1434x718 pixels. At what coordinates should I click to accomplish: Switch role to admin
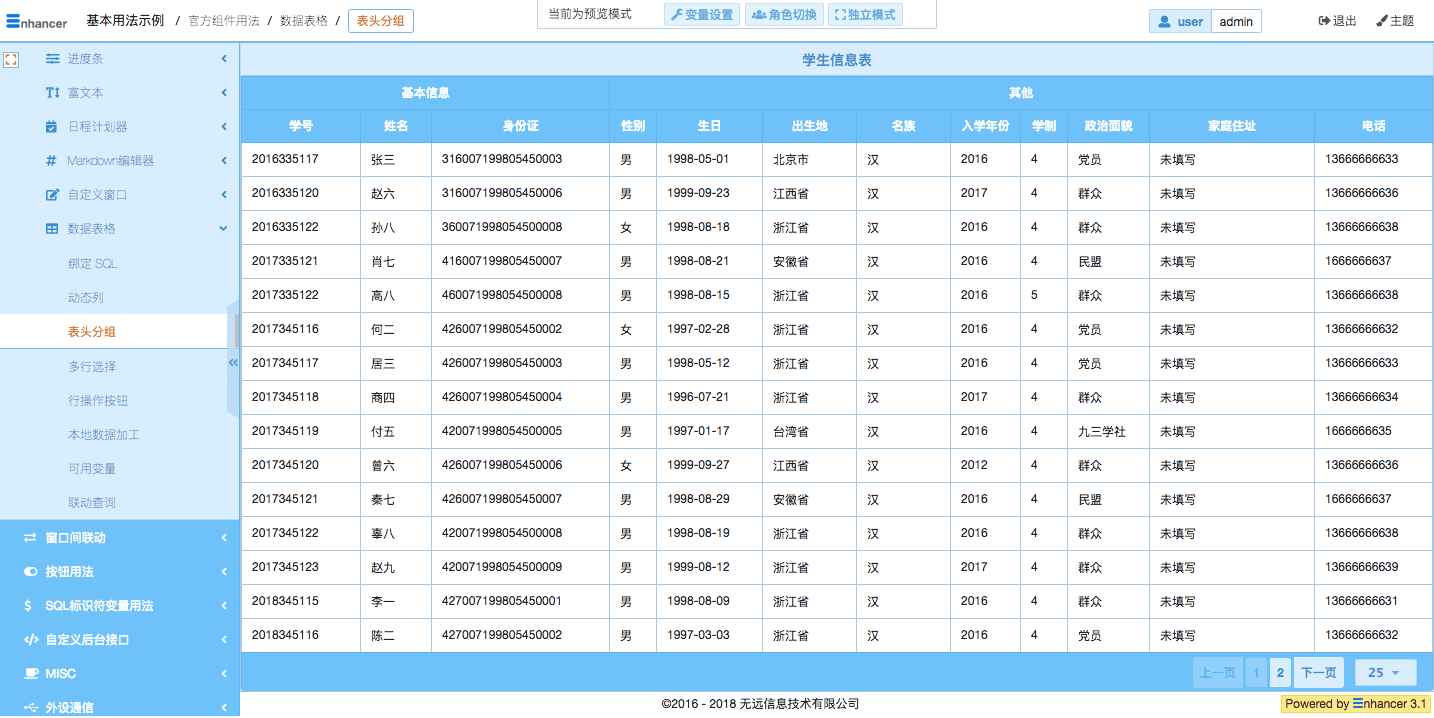pyautogui.click(x=1236, y=21)
